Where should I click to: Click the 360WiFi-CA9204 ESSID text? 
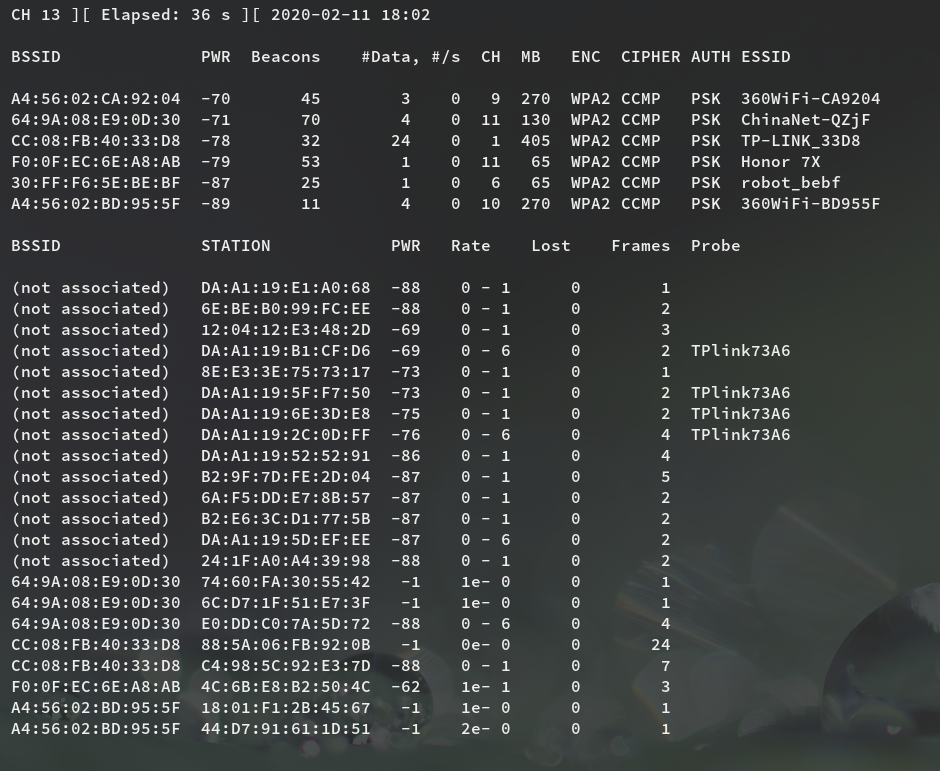(x=810, y=99)
